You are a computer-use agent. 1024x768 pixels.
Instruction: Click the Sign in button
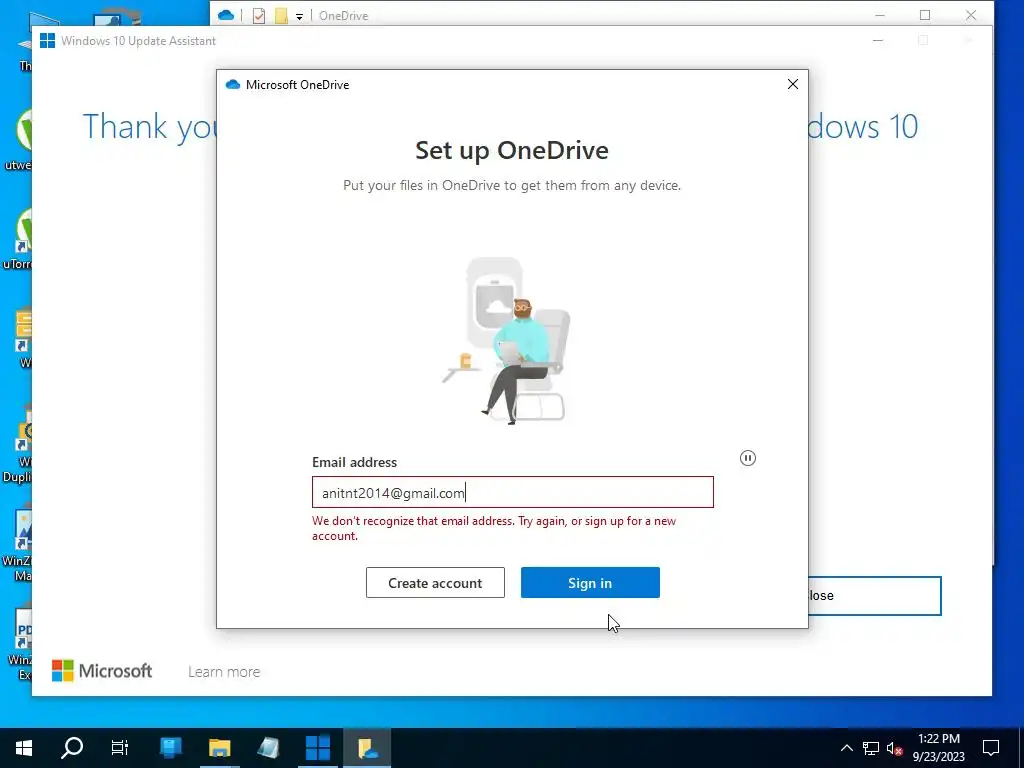[590, 583]
